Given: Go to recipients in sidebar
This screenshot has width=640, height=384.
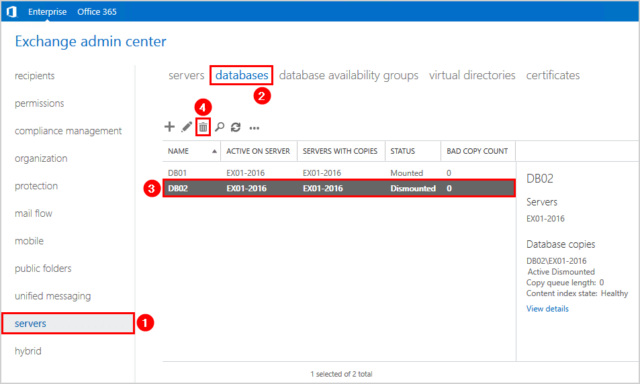Looking at the screenshot, I should (35, 76).
